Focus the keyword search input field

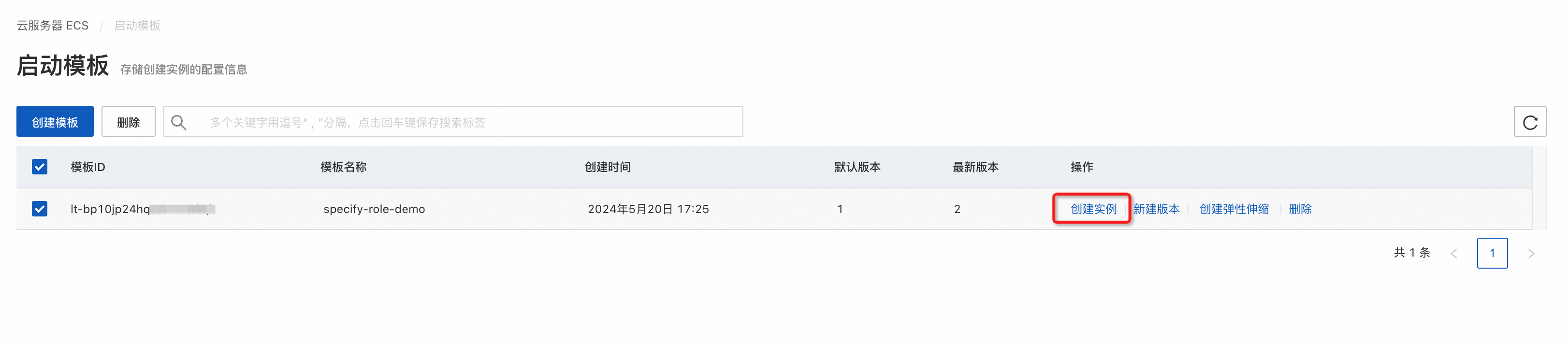453,122
